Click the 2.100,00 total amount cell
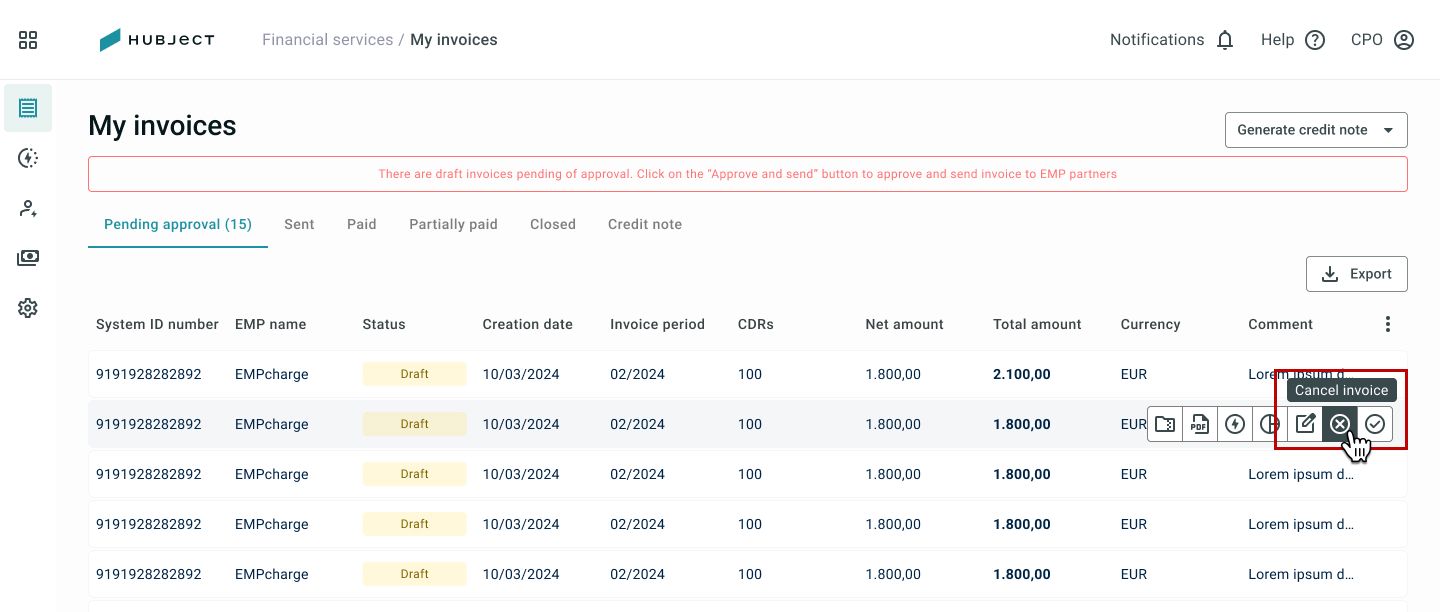This screenshot has width=1440, height=612. (x=1022, y=374)
